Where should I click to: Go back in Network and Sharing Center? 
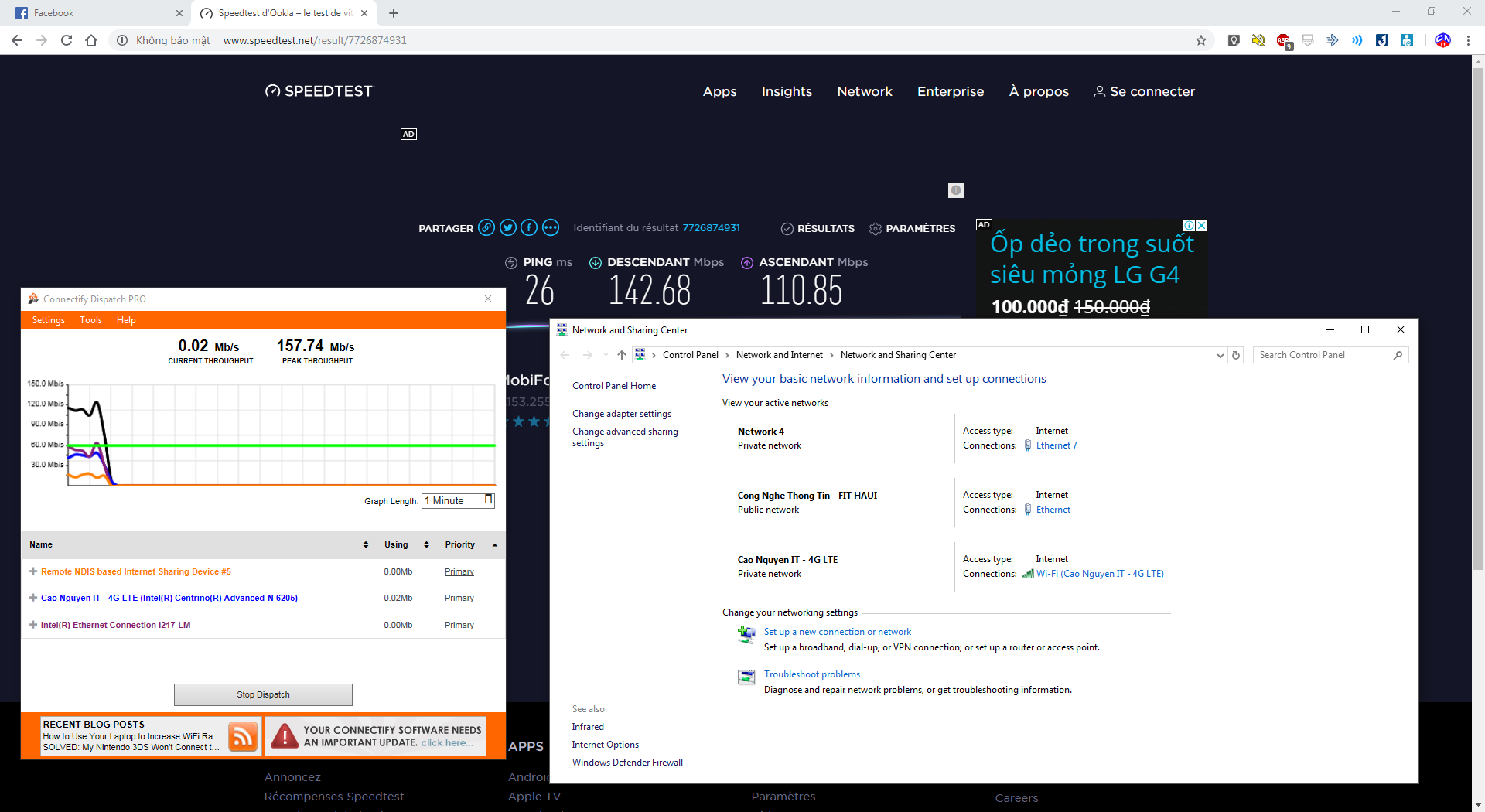pos(565,355)
